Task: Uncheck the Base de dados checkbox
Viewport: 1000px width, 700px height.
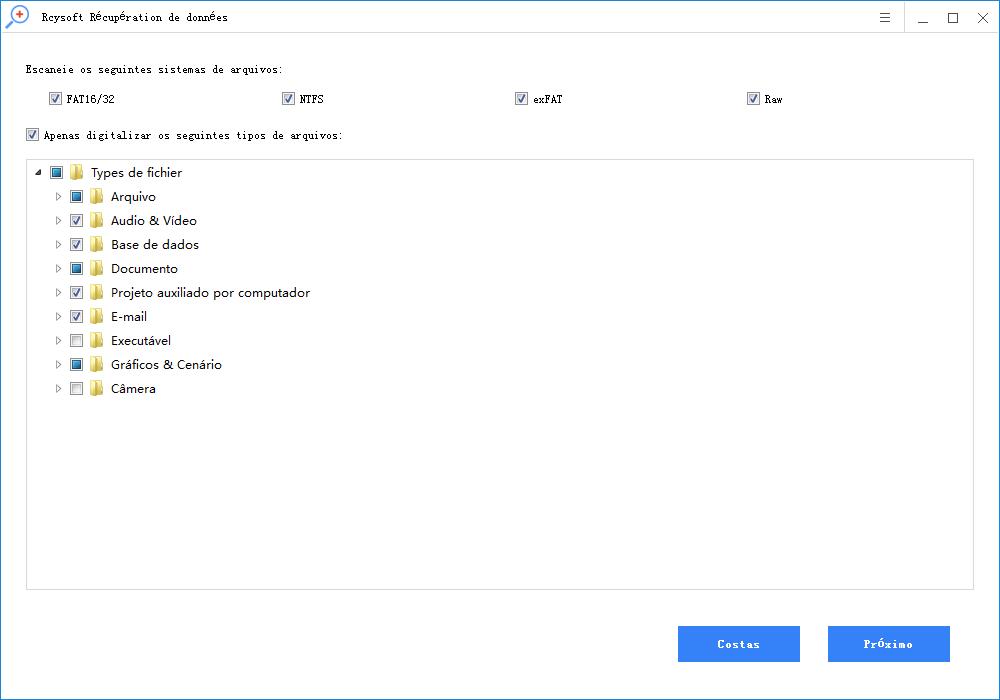Action: tap(77, 244)
